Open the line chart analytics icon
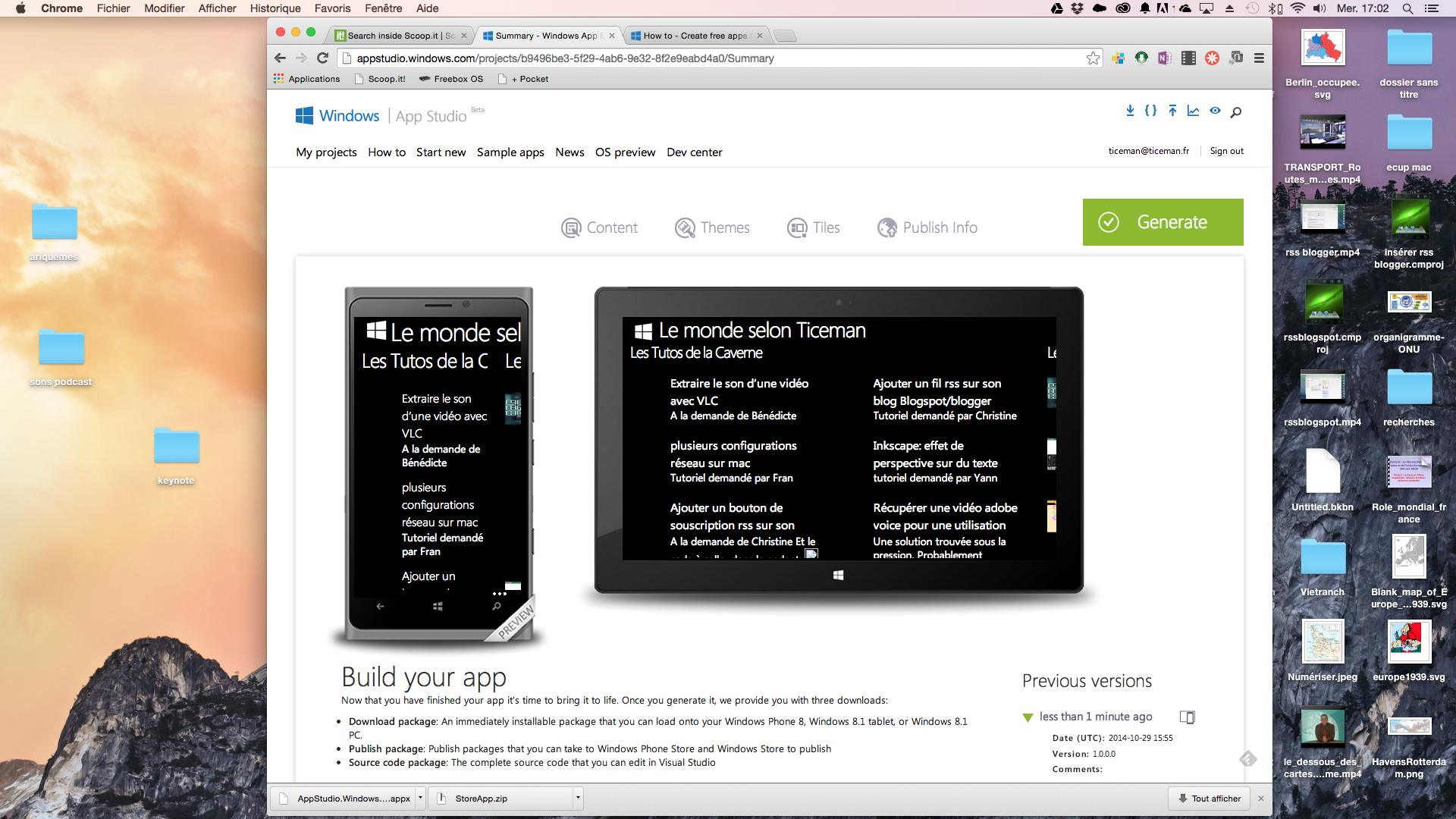Screen dimensions: 1456x819 (x=1193, y=111)
